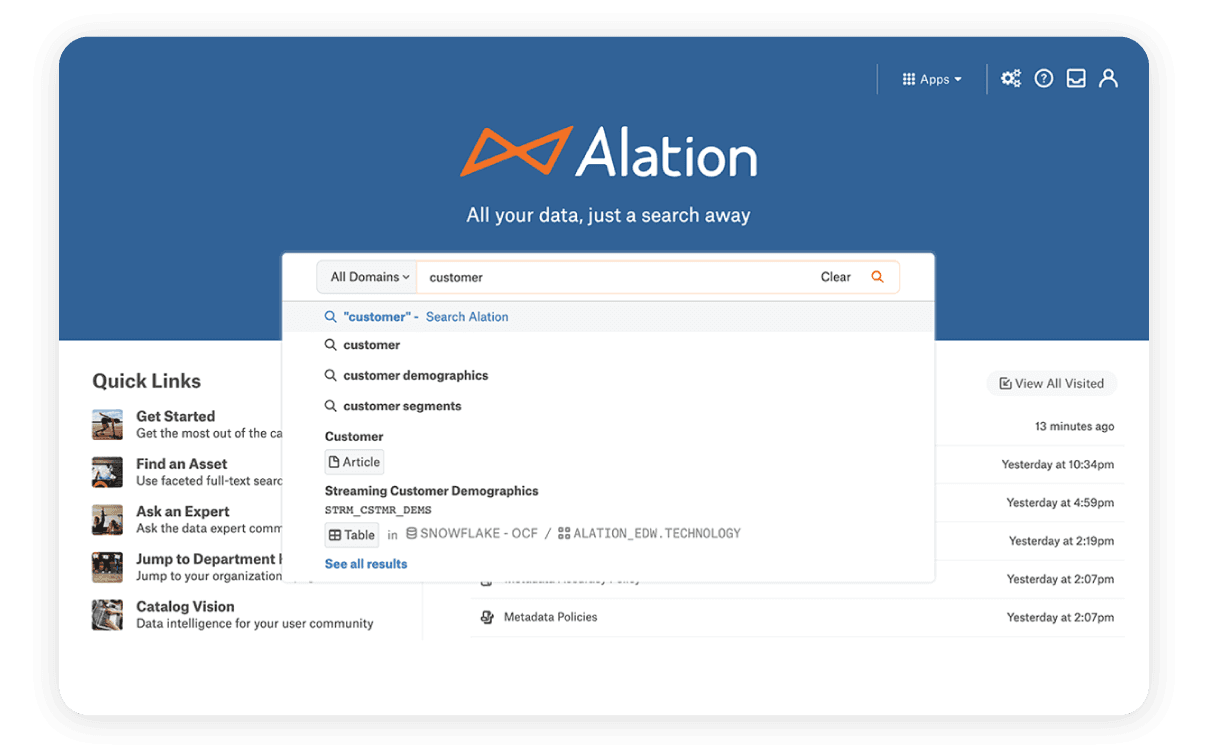1208x752 pixels.
Task: Expand the Apps menu chevron
Action: pos(956,78)
